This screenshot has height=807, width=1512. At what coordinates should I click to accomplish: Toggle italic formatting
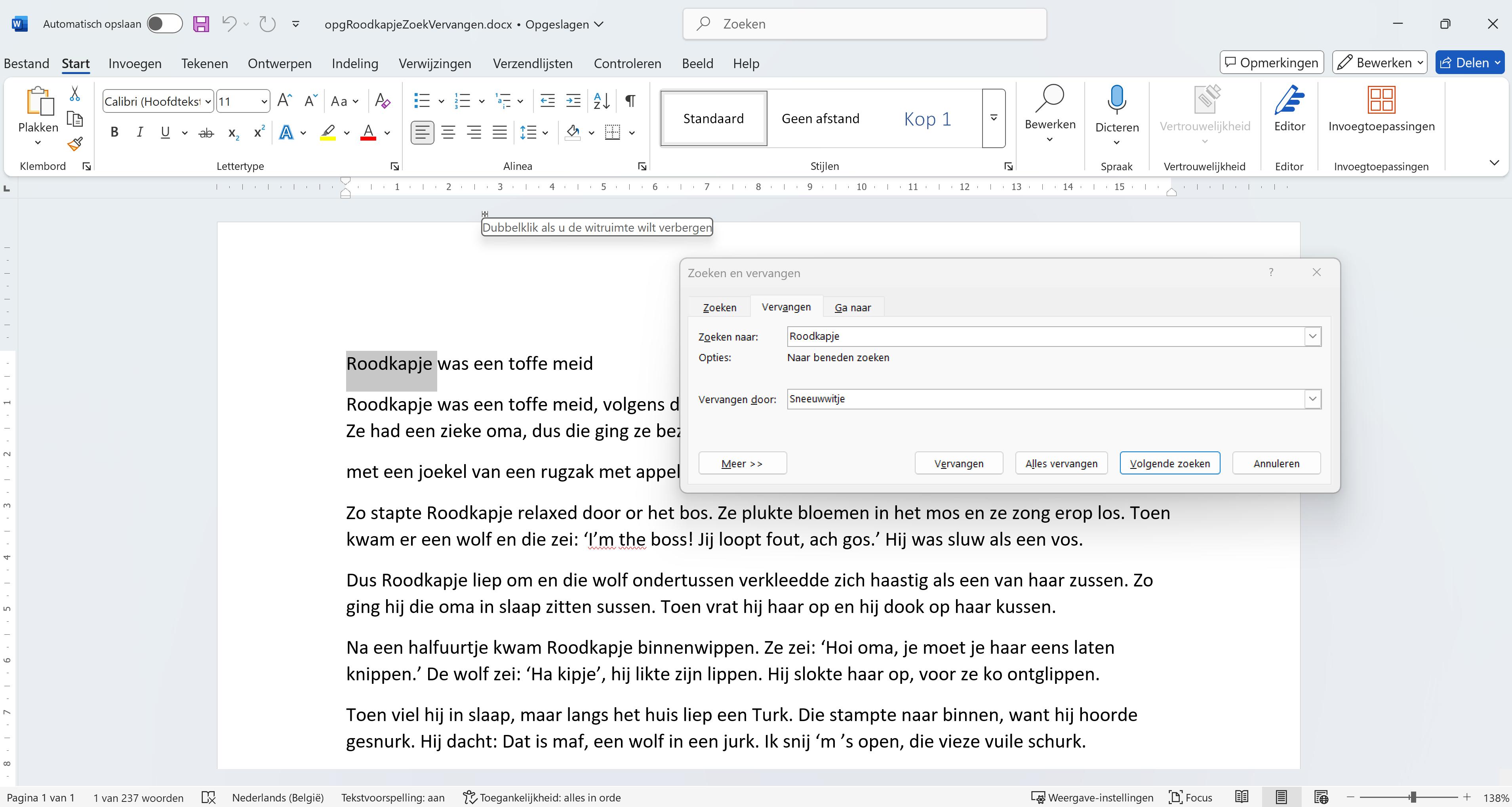click(140, 133)
